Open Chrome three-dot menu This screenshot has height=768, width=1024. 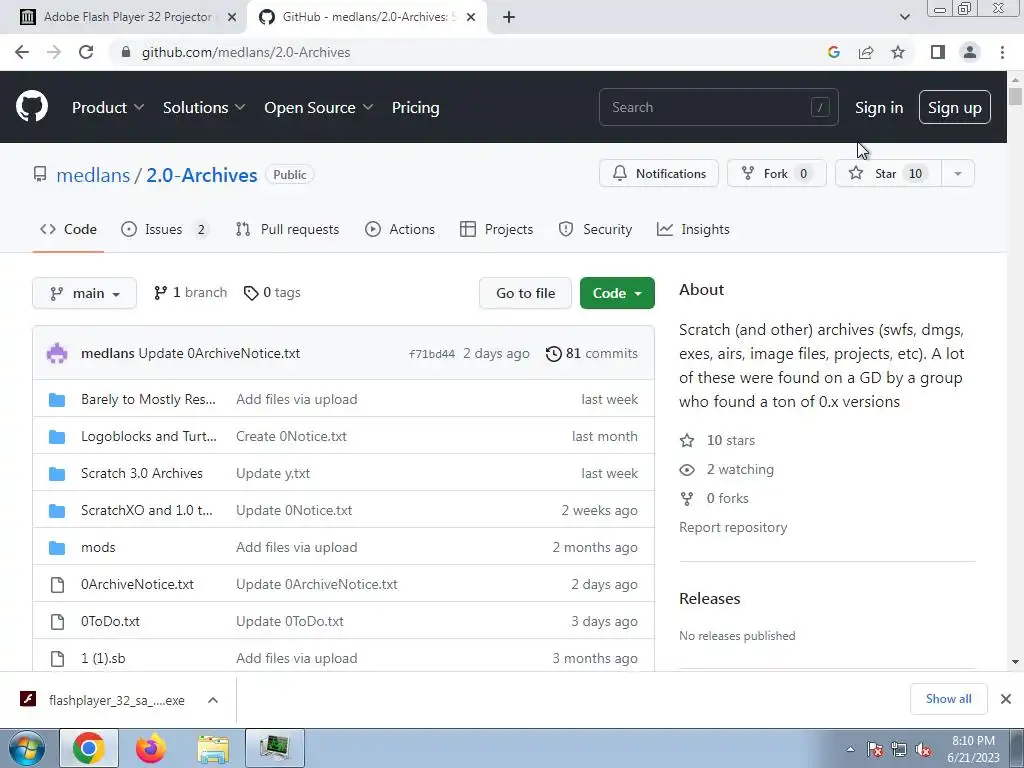[1002, 52]
